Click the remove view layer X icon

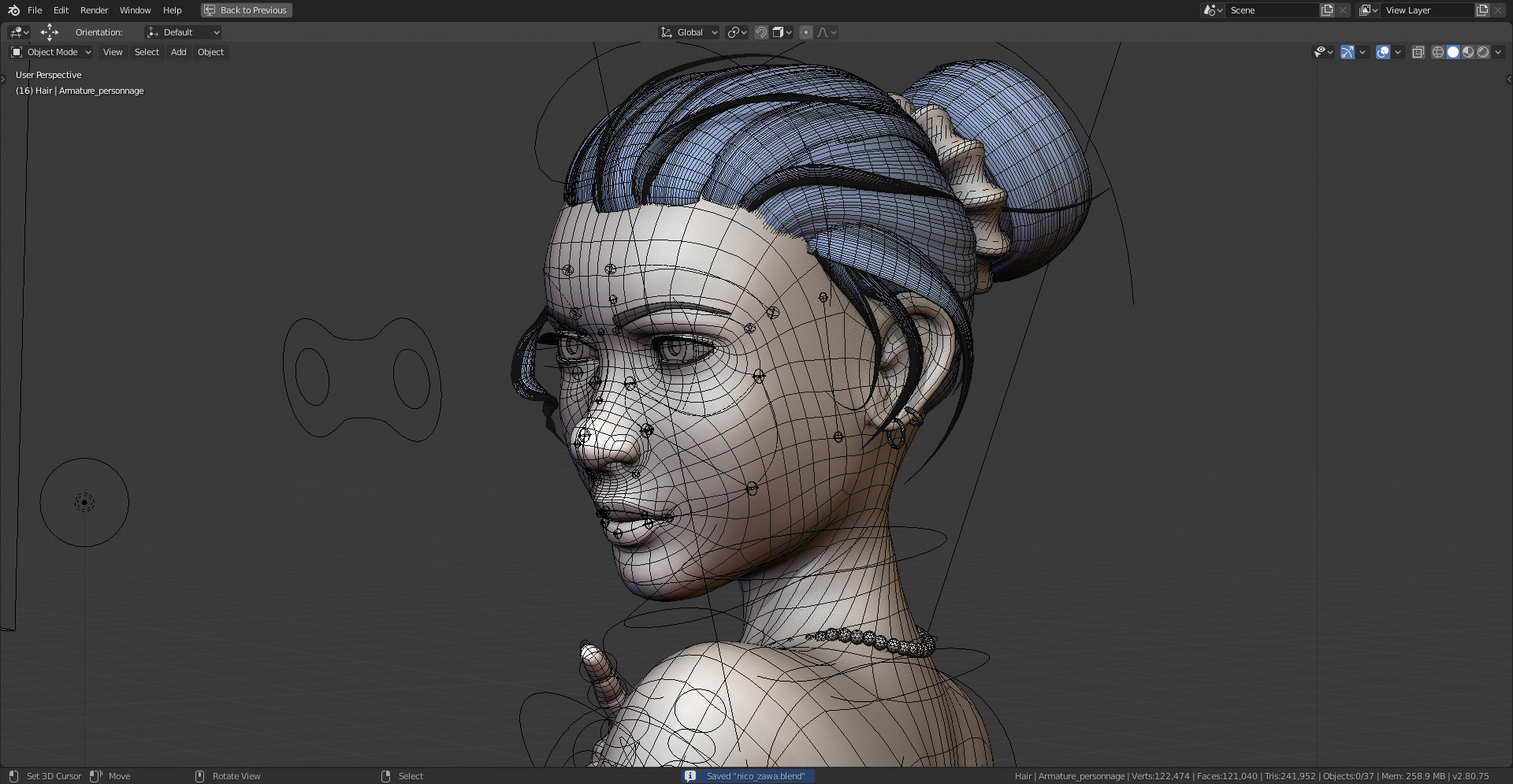pos(1498,10)
